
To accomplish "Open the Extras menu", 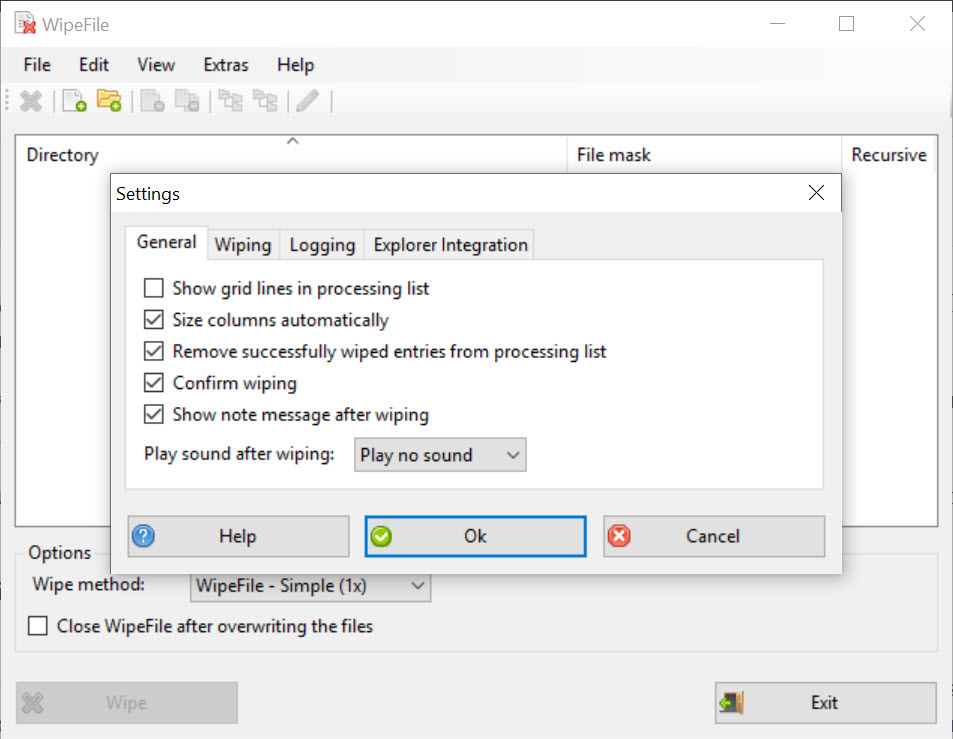I will [x=226, y=64].
